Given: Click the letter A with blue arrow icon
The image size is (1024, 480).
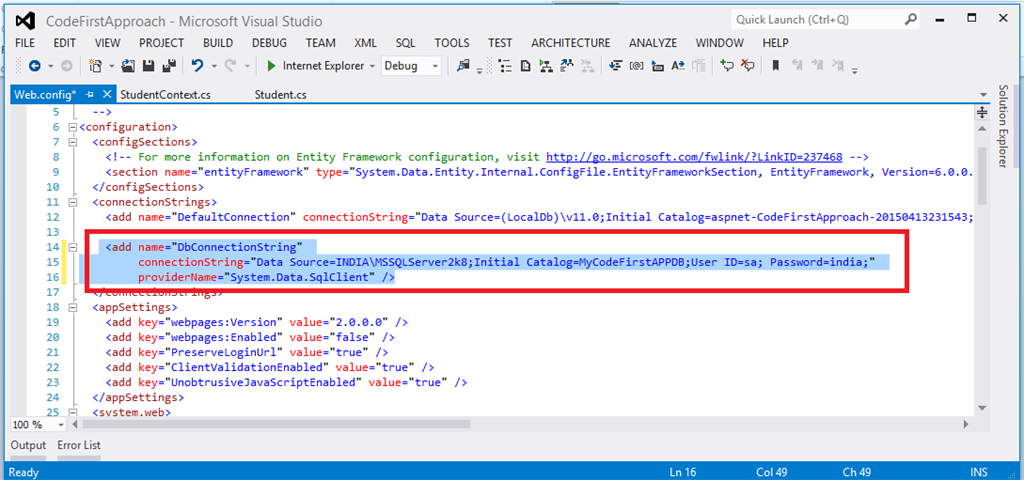Looking at the screenshot, I should click(678, 66).
